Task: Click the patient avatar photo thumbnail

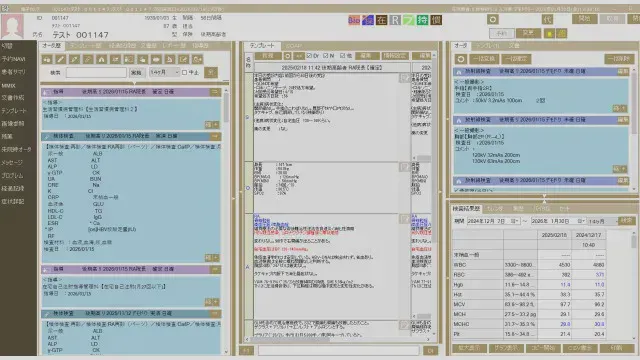Action: [12, 26]
